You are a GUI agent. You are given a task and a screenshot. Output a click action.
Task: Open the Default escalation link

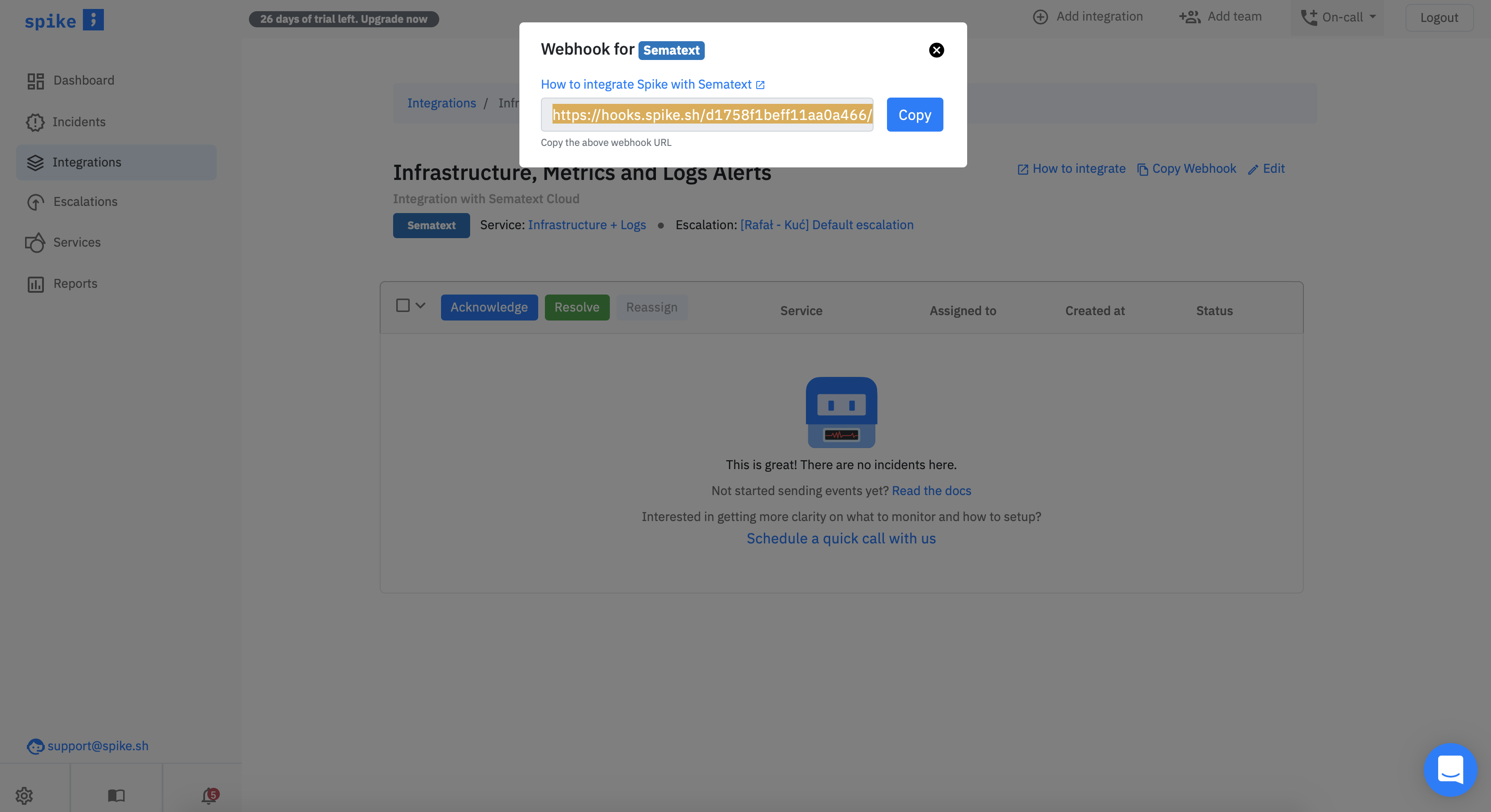point(827,225)
